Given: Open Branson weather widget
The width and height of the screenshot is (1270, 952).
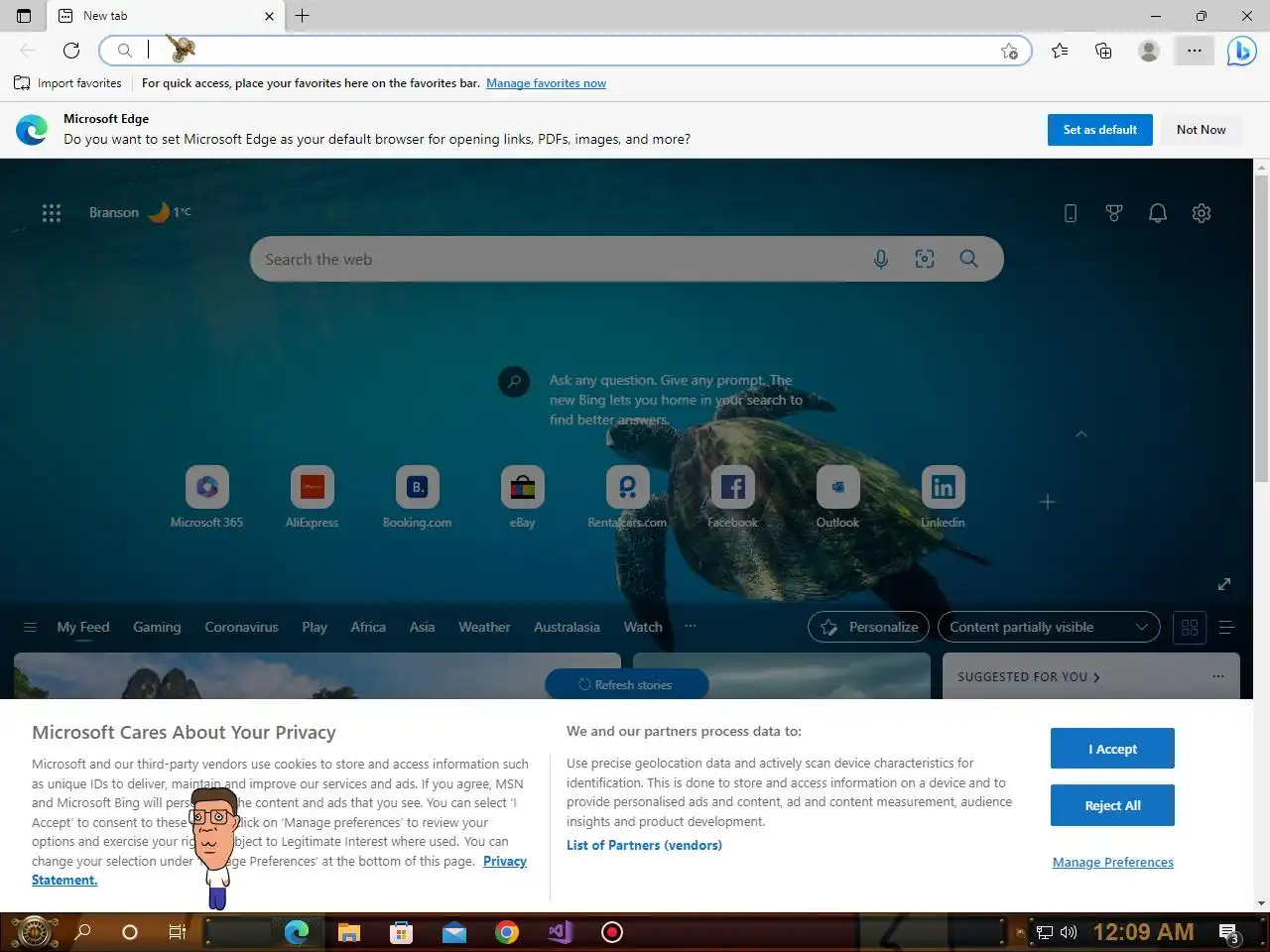Looking at the screenshot, I should (x=140, y=212).
